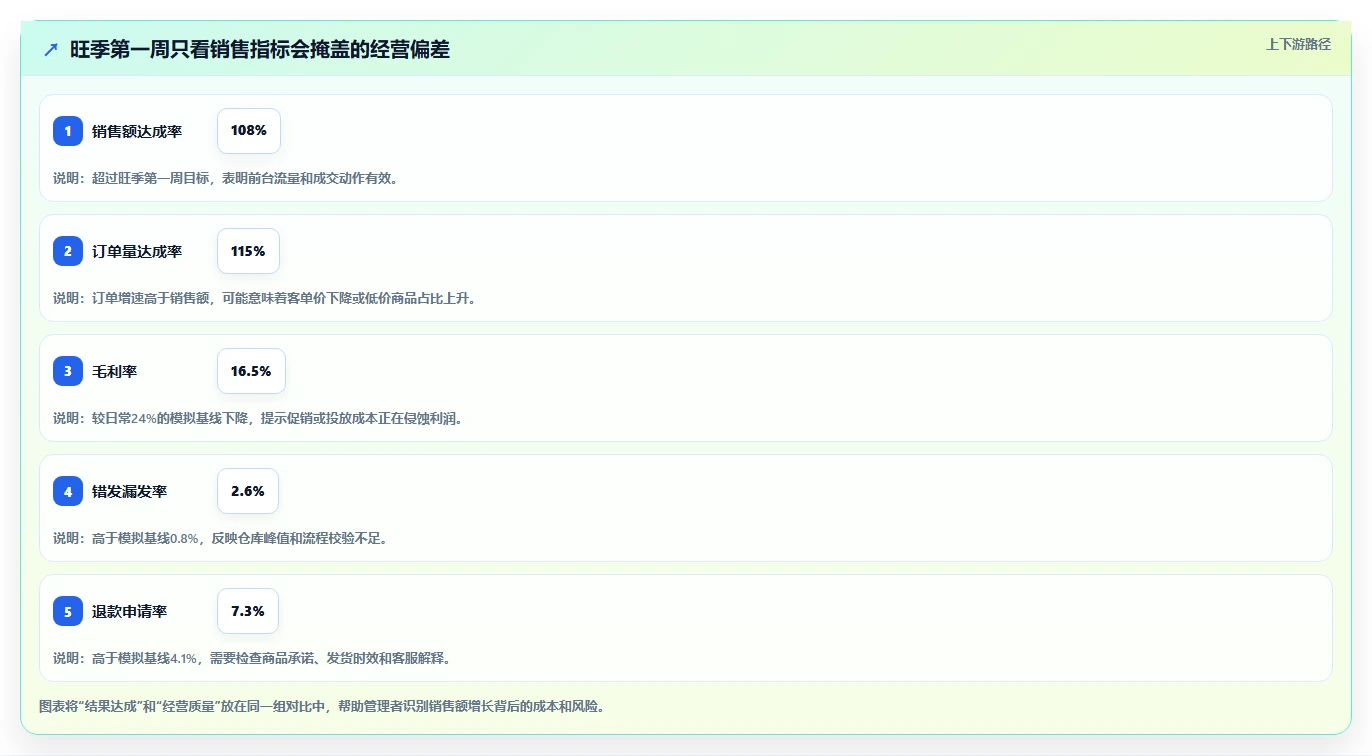Viewport: 1372px width, 756px height.
Task: Click the 毛利率 metric label
Action: [x=115, y=371]
